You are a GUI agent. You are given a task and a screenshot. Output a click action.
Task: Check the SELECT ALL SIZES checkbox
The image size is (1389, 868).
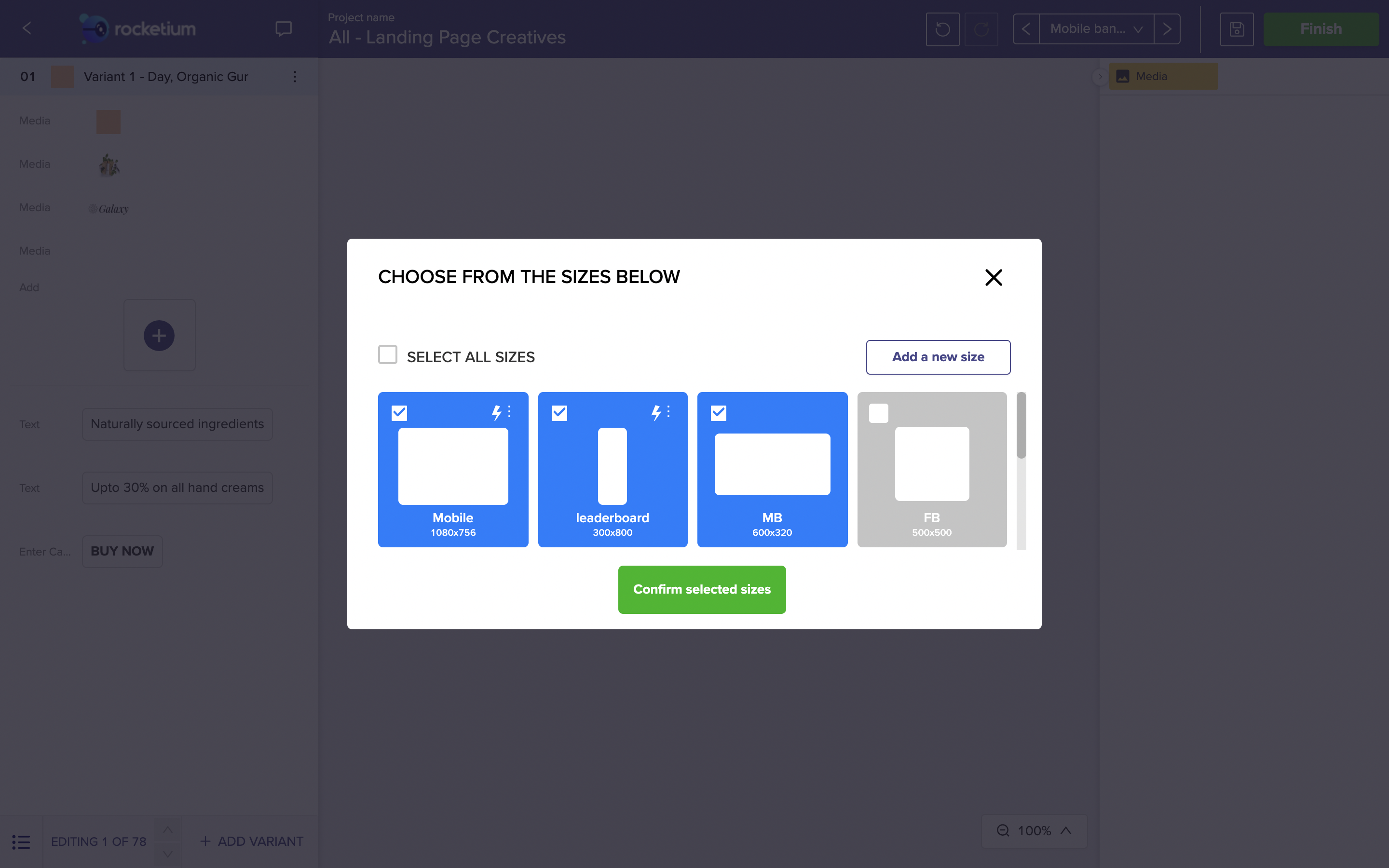click(387, 355)
